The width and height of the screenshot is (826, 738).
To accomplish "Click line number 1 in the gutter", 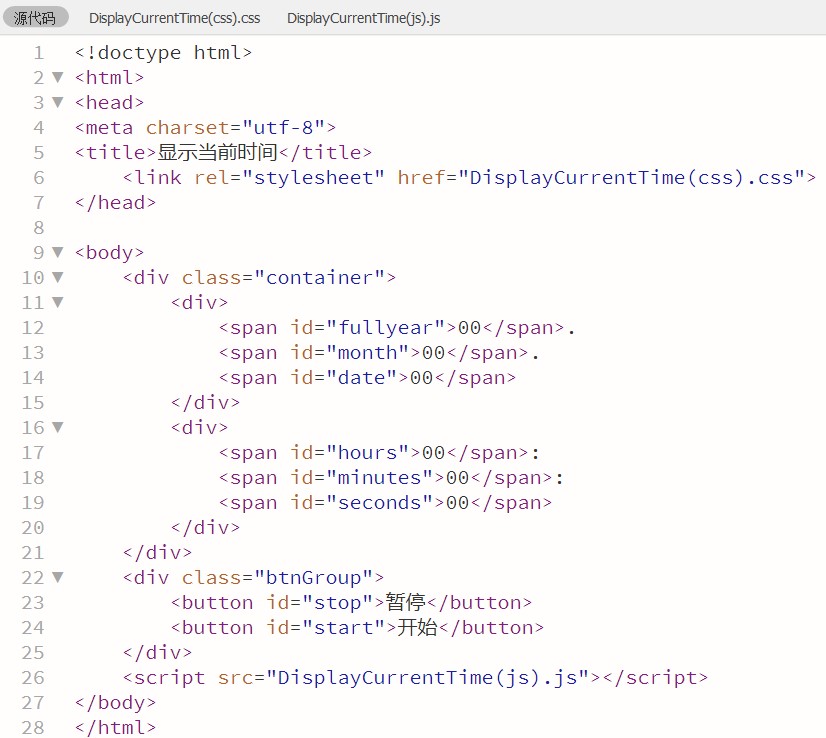I will pos(39,53).
